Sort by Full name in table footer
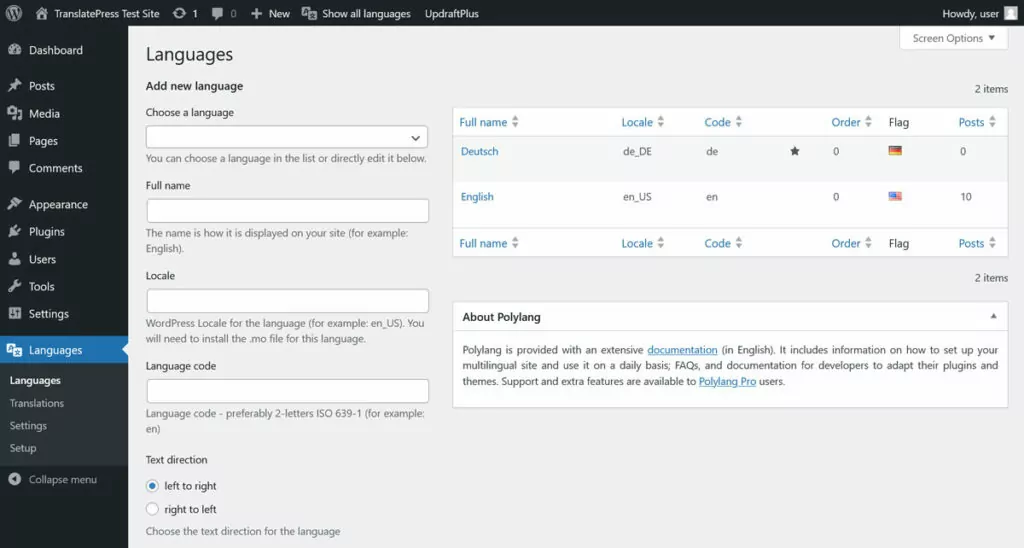The image size is (1024, 548). [488, 243]
